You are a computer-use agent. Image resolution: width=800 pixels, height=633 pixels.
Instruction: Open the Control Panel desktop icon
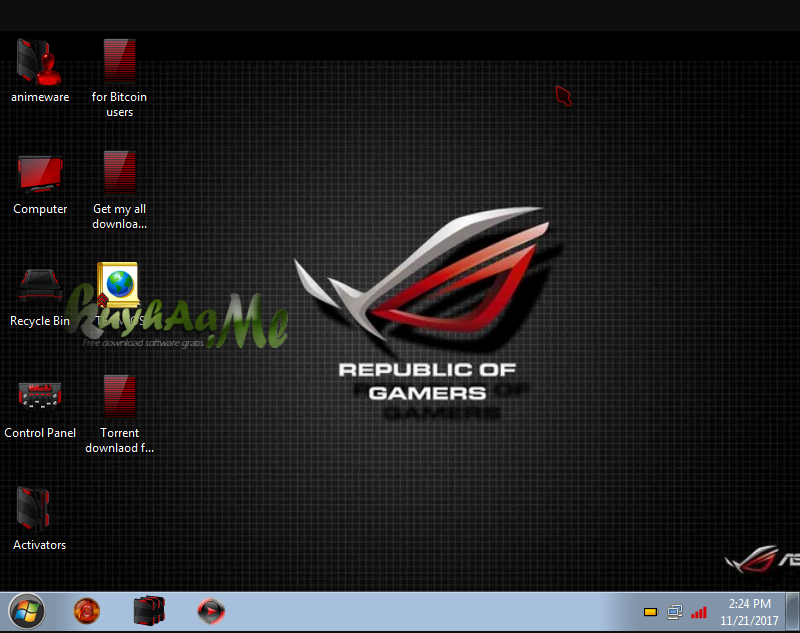pos(40,397)
